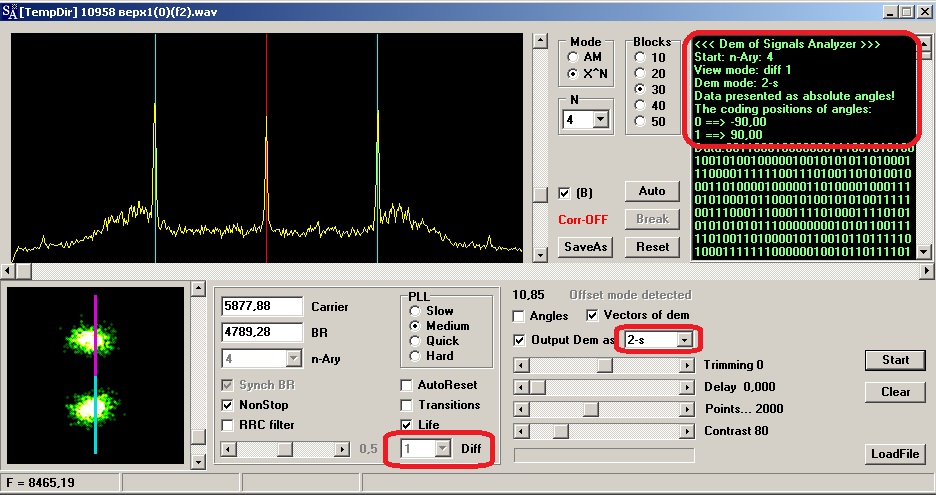Click left arrow of 0,5 filter slider
This screenshot has height=495, width=936.
[228, 448]
